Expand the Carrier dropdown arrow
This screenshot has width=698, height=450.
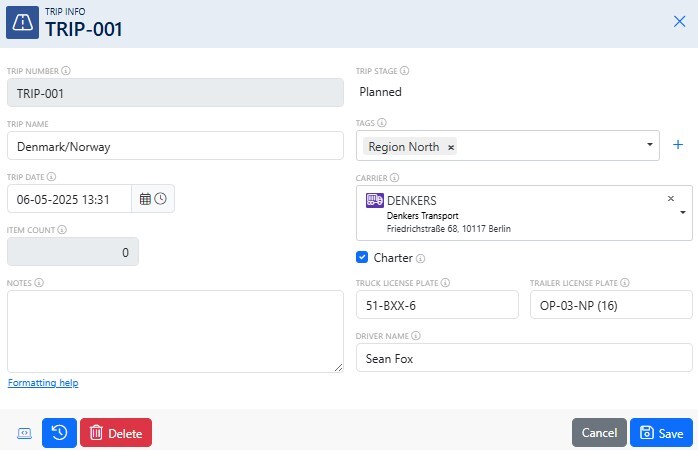point(682,213)
